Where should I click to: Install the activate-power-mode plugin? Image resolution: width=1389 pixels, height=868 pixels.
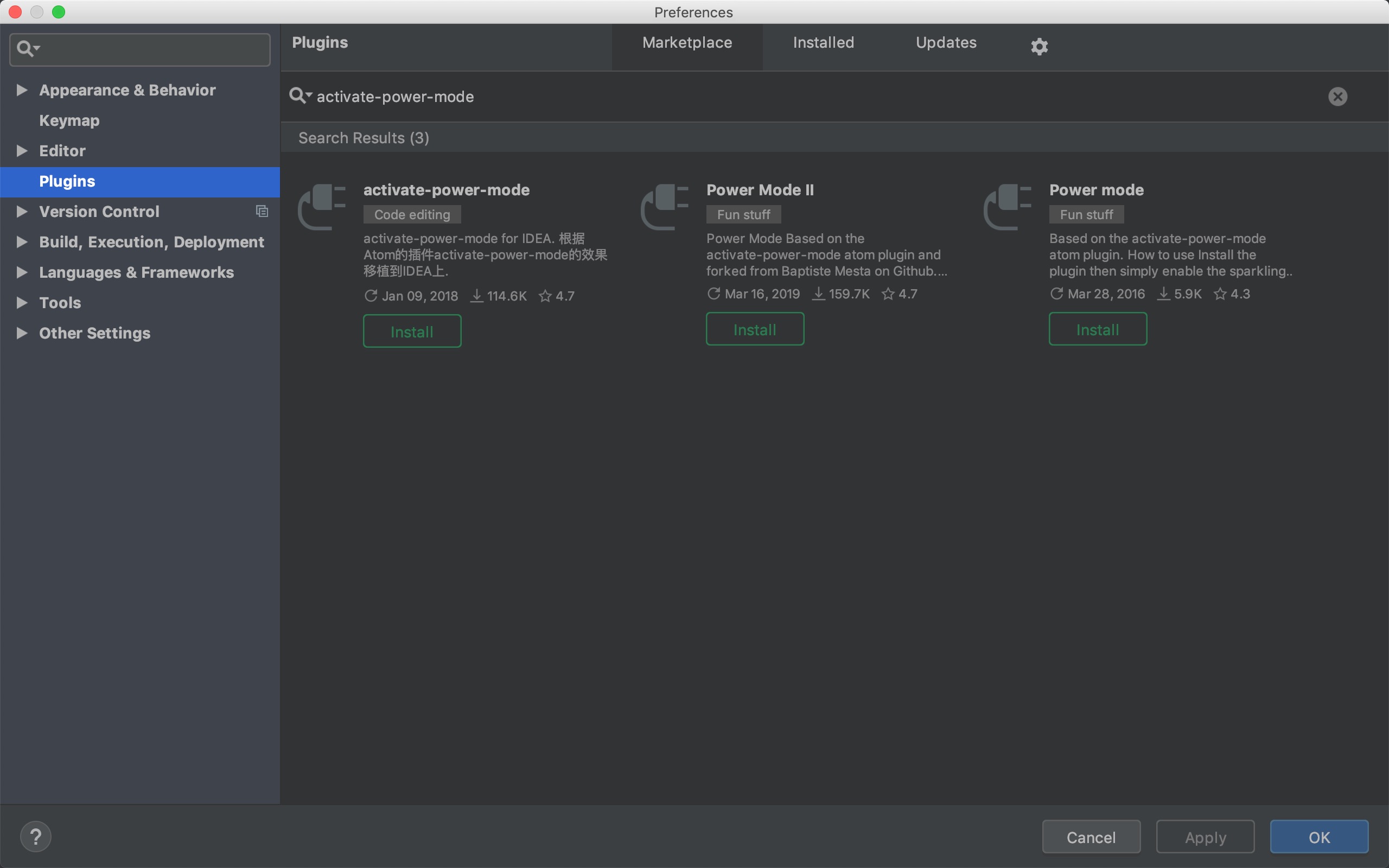point(412,331)
